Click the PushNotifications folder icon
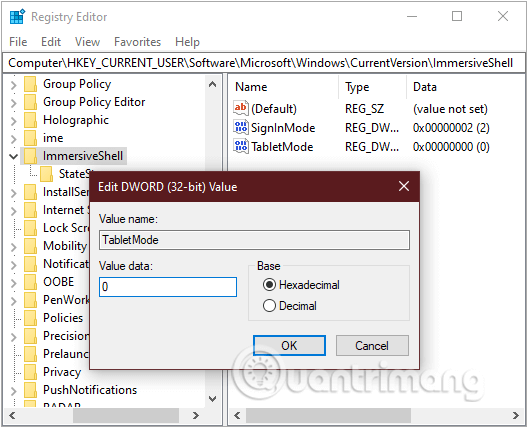Image resolution: width=528 pixels, height=428 pixels. [x=30, y=390]
